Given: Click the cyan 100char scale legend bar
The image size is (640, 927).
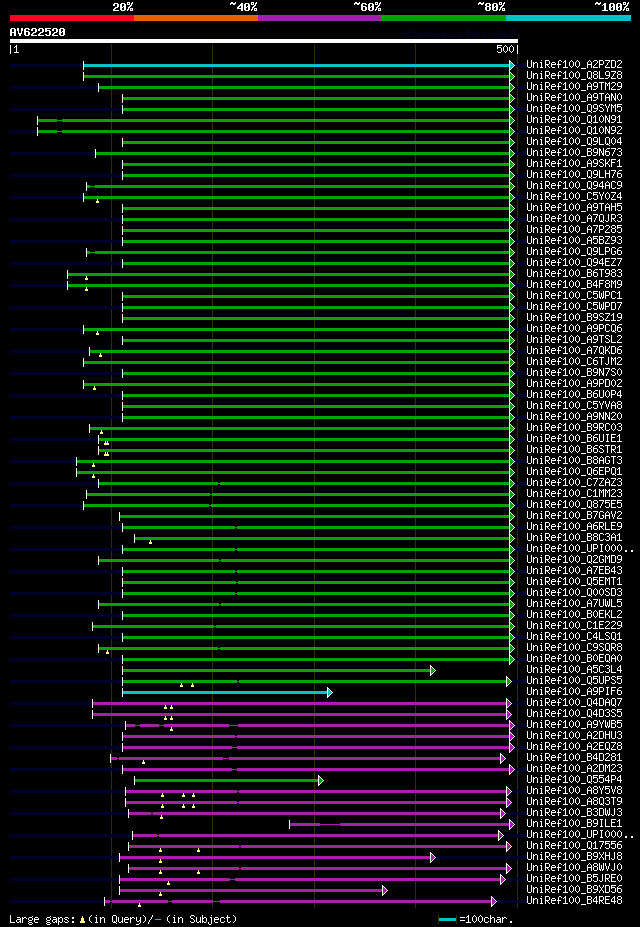Looking at the screenshot, I should [x=447, y=919].
